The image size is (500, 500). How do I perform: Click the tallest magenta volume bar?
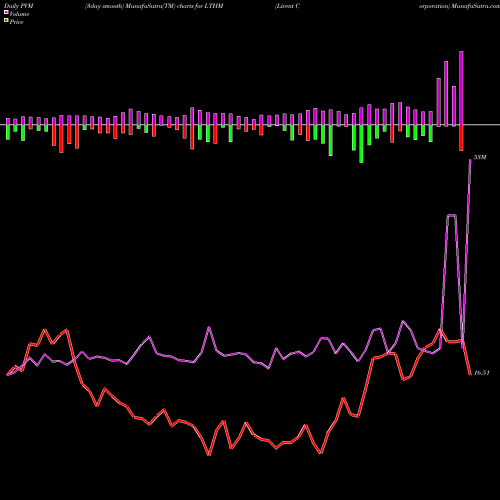pyautogui.click(x=461, y=88)
